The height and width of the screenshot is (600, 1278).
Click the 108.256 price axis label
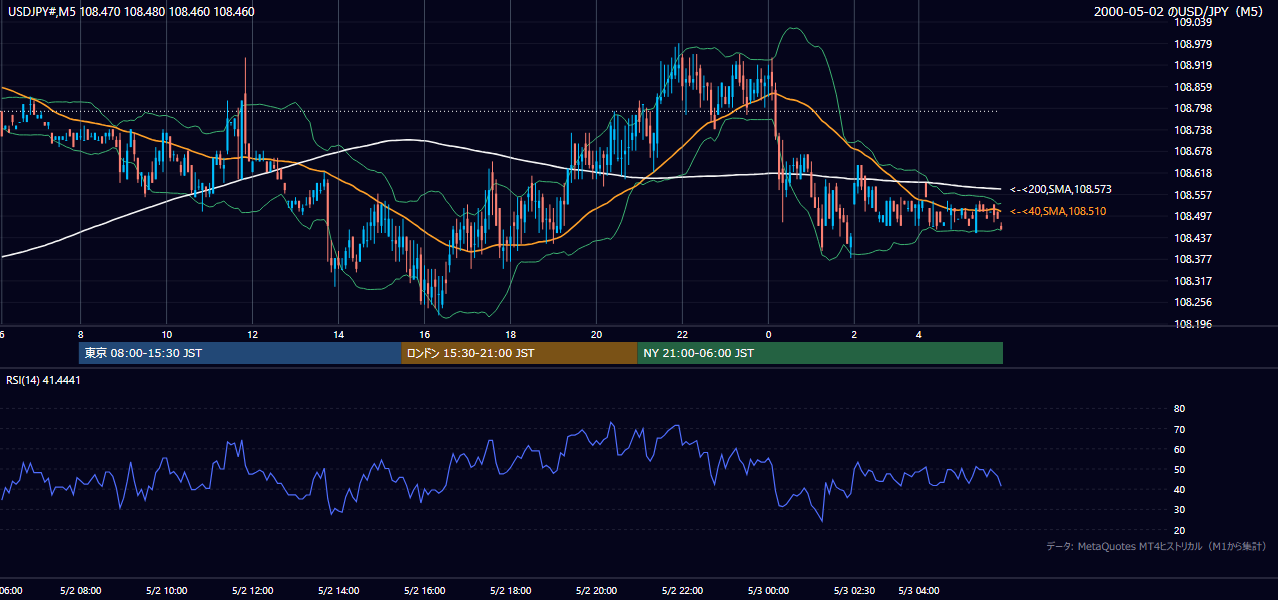pyautogui.click(x=1193, y=302)
